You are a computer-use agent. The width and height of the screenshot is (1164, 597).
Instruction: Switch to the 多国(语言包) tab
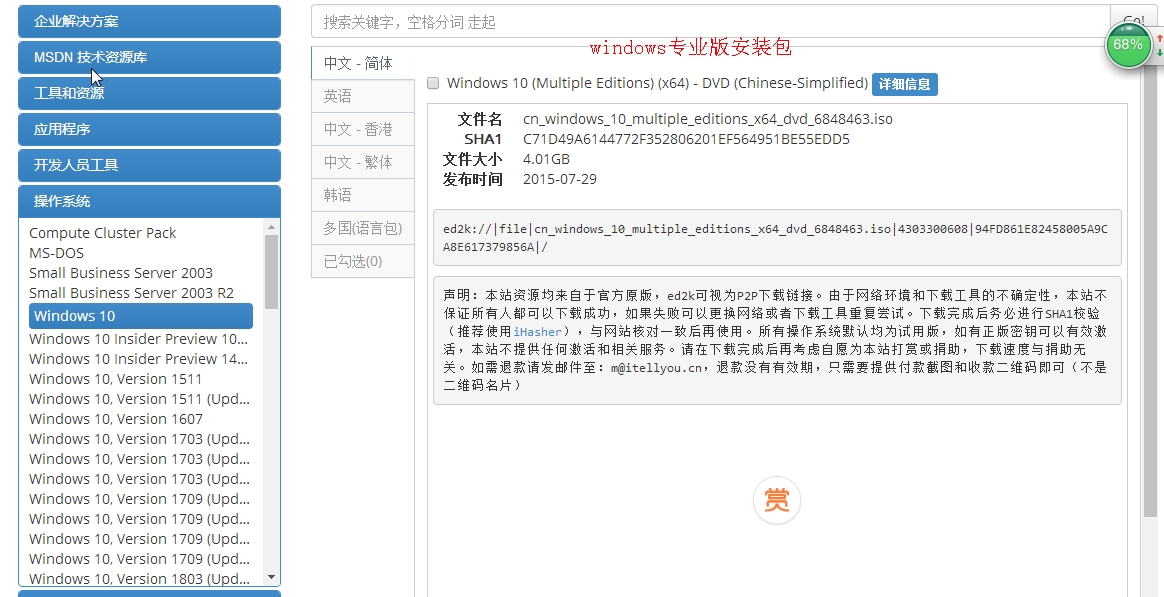click(362, 228)
